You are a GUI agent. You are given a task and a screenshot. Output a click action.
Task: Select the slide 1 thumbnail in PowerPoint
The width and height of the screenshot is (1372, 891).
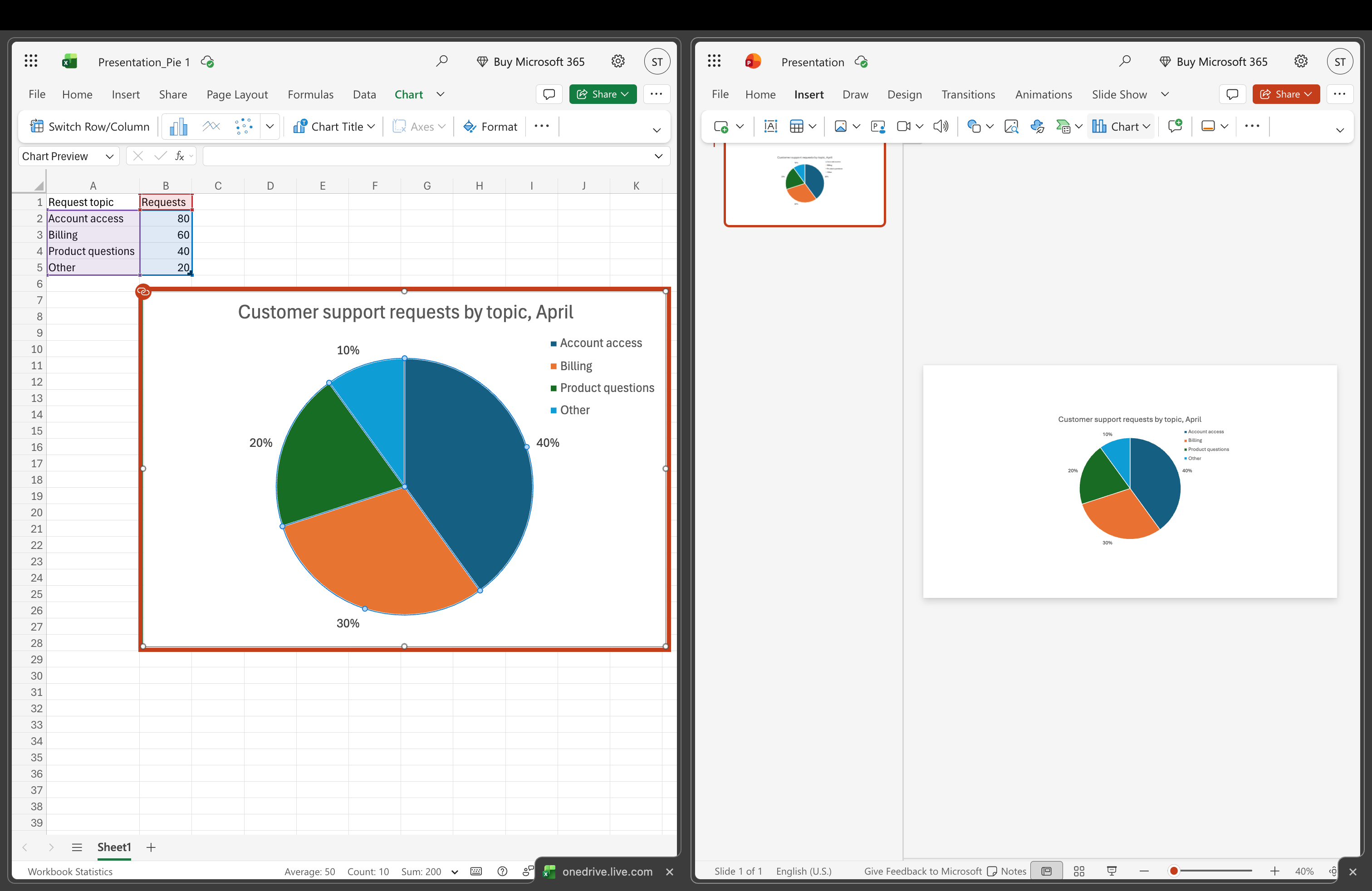tap(804, 185)
